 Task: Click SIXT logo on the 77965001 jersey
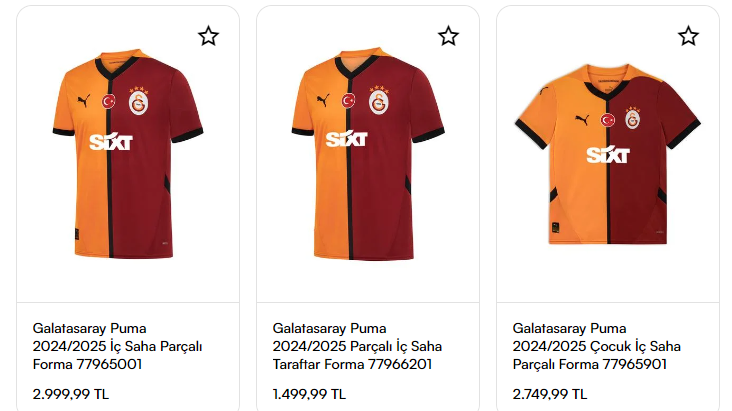coord(111,142)
